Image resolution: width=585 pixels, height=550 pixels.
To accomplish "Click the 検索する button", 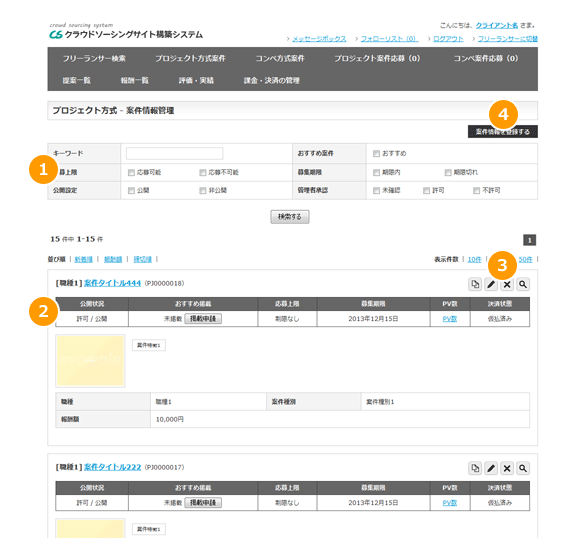I will click(x=290, y=217).
